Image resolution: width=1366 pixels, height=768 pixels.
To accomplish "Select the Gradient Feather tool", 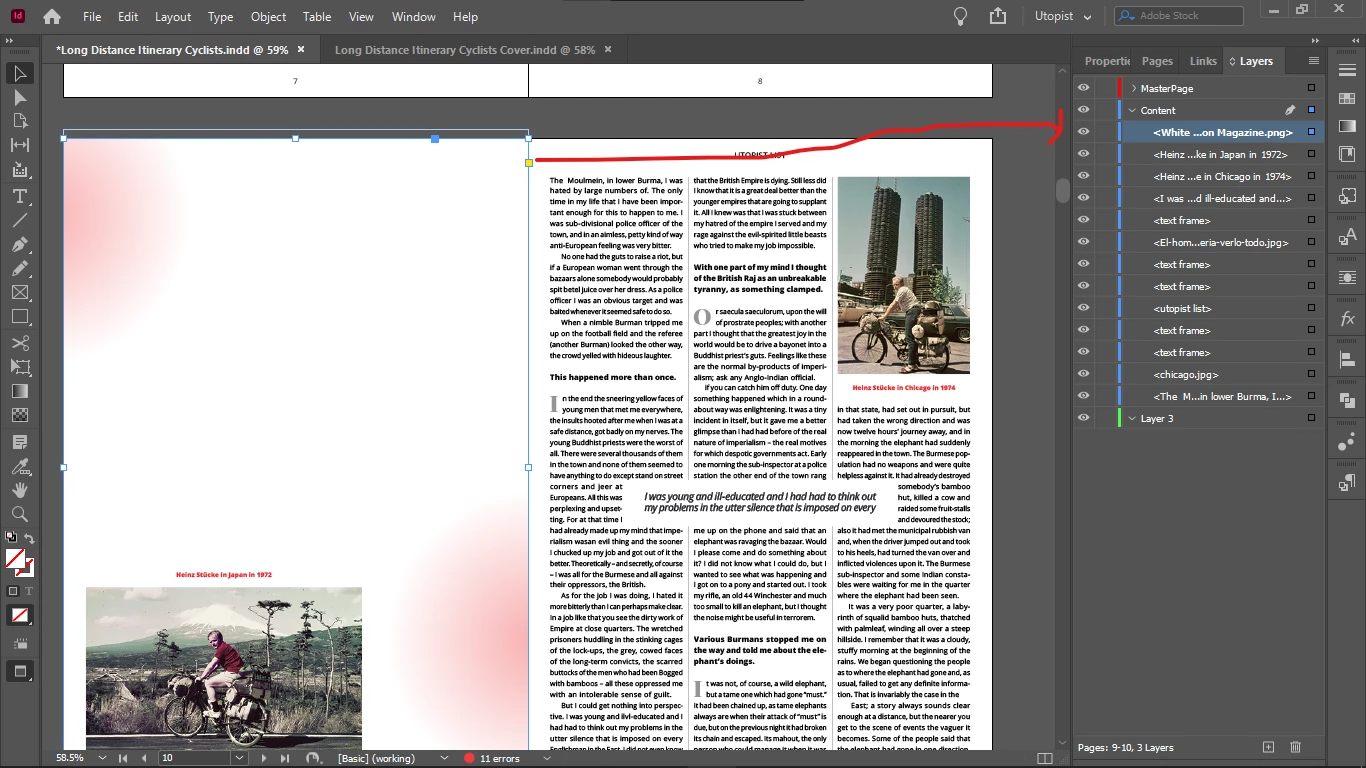I will point(19,416).
